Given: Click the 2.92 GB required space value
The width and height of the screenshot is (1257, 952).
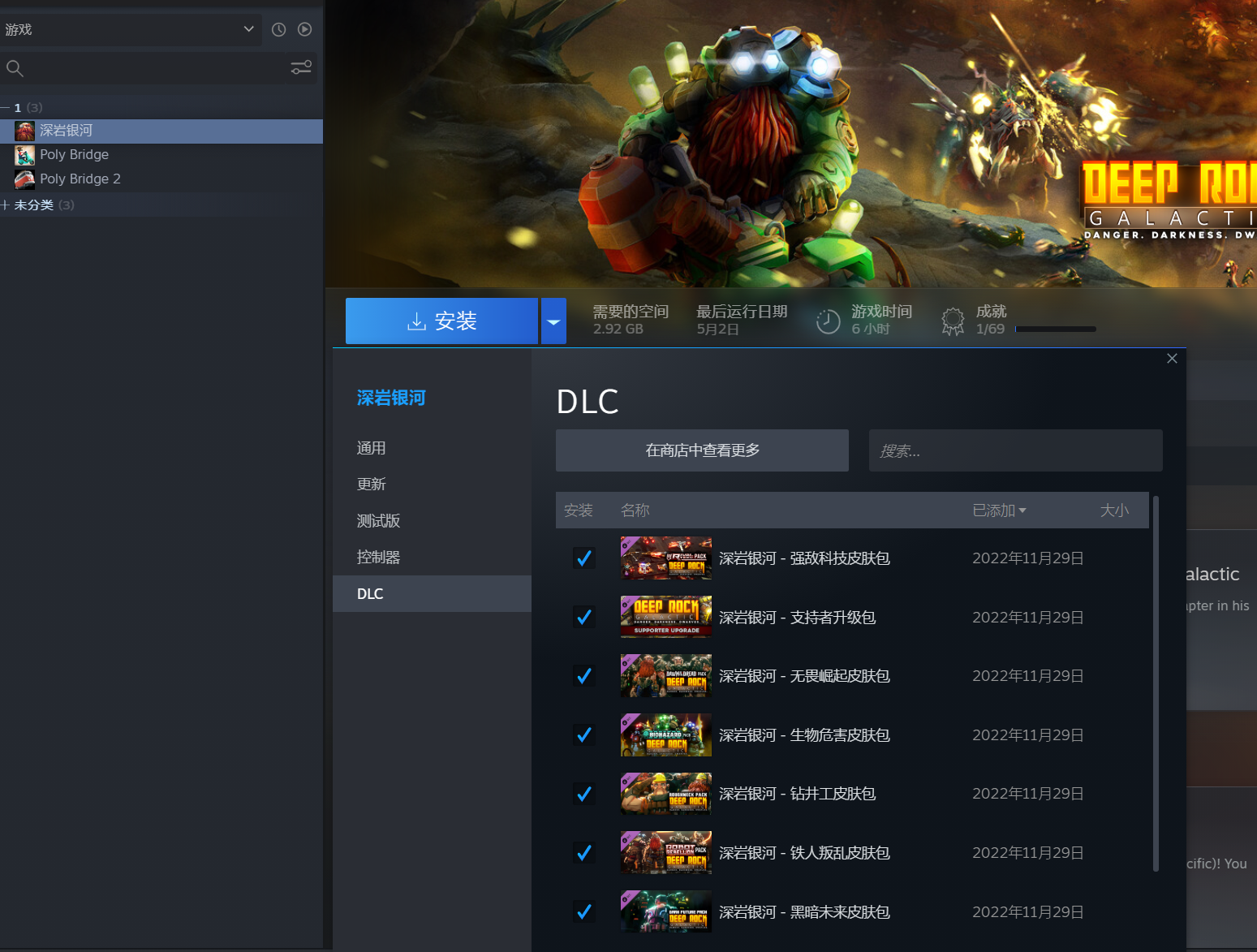Looking at the screenshot, I should pyautogui.click(x=618, y=330).
